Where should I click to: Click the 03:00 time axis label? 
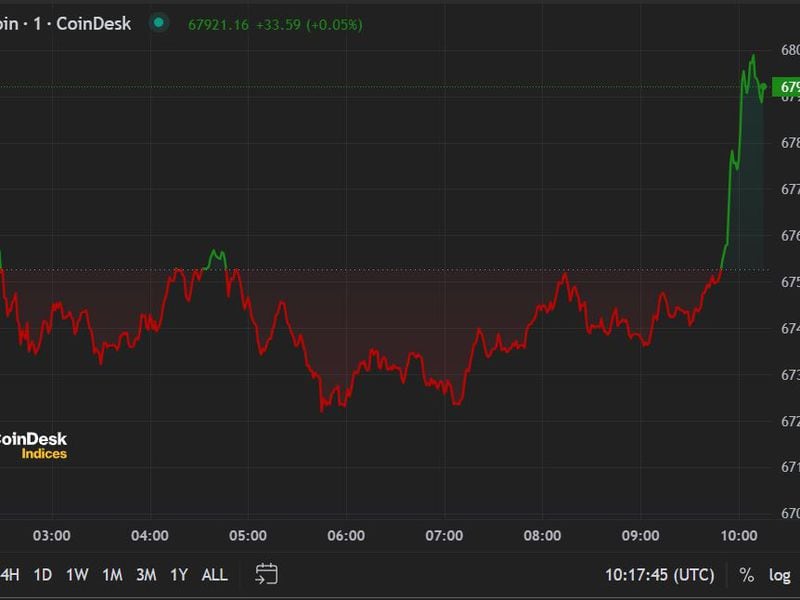pyautogui.click(x=51, y=536)
